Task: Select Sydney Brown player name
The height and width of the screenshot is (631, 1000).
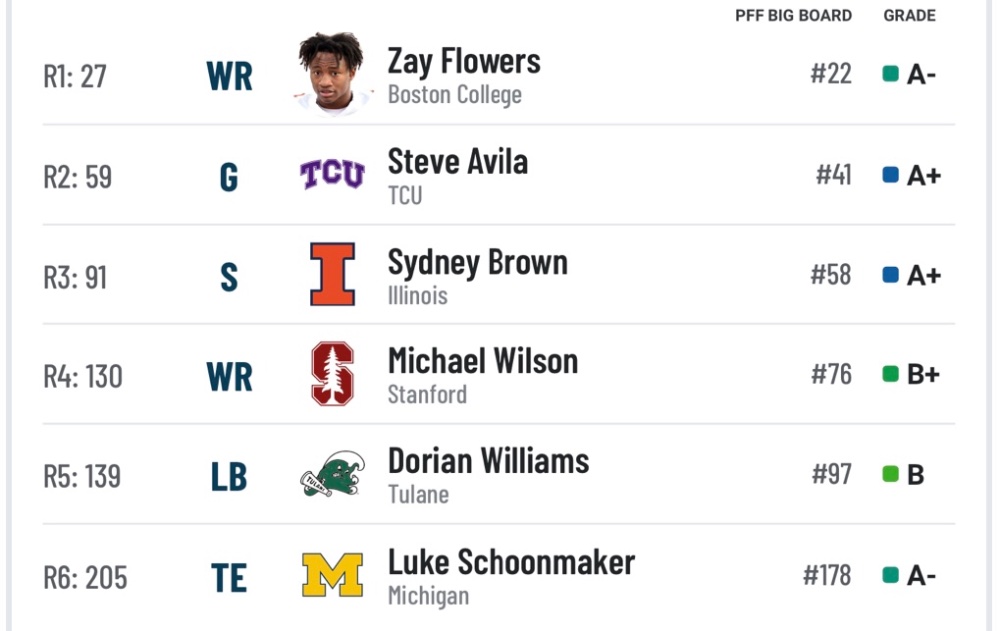Action: pyautogui.click(x=478, y=263)
